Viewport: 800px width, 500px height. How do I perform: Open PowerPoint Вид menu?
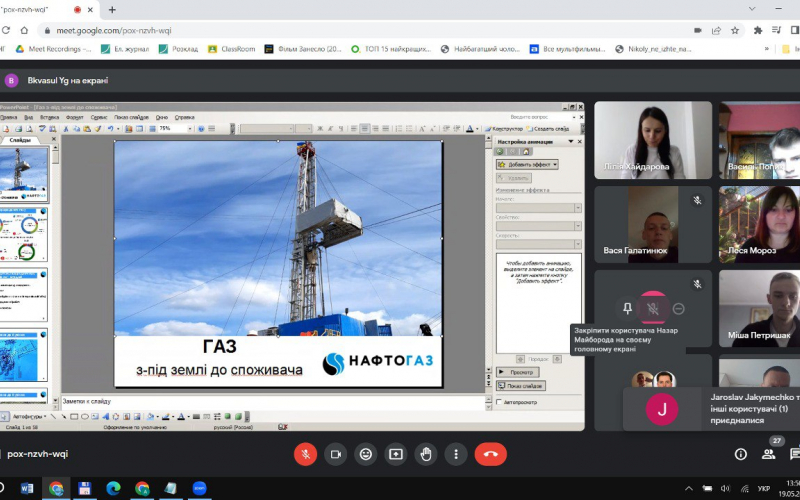pos(29,117)
